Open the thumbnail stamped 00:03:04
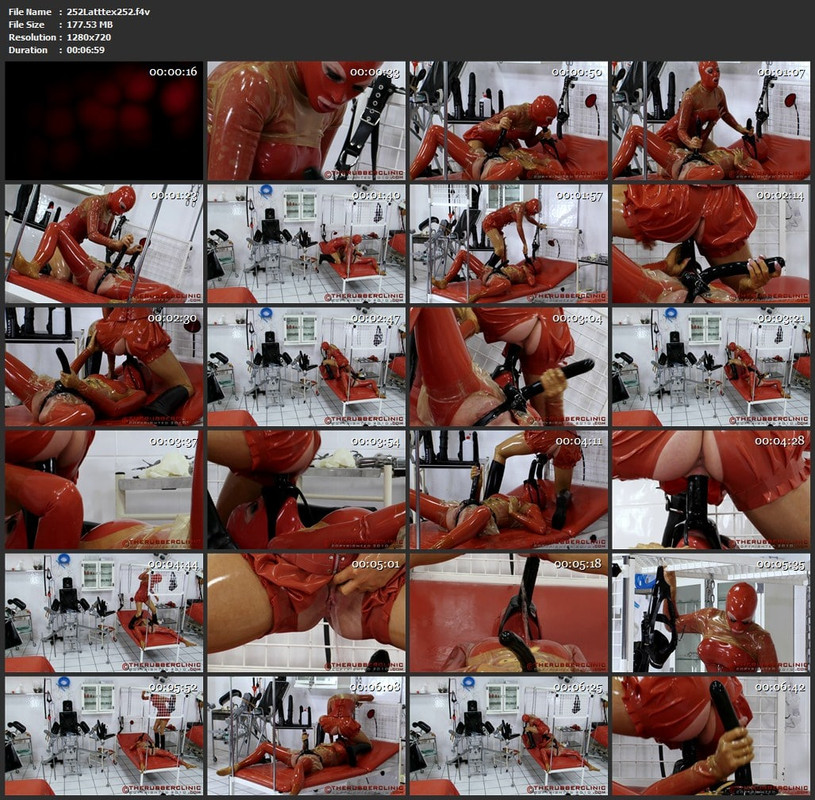Viewport: 815px width, 800px height. click(x=509, y=367)
